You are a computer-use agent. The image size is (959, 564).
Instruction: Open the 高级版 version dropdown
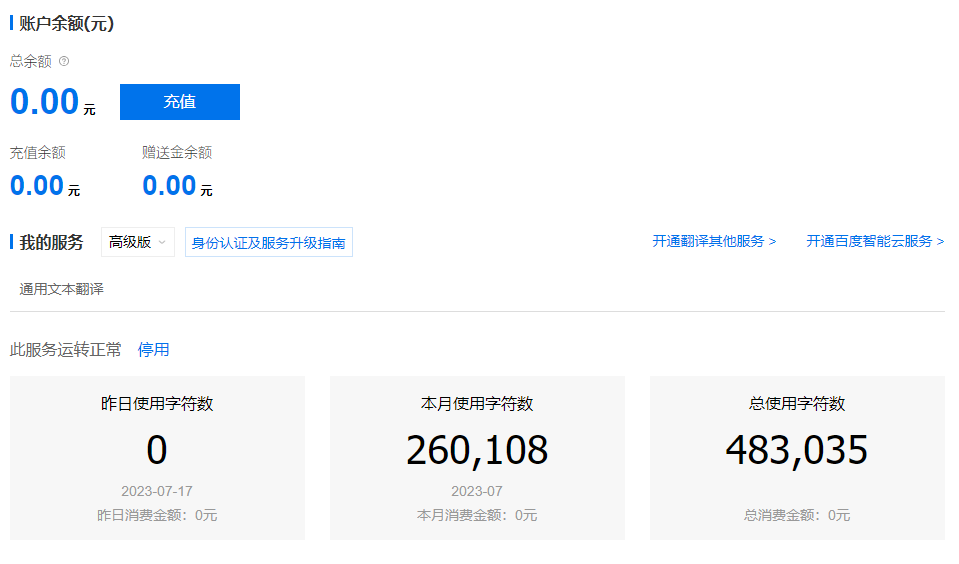click(138, 242)
